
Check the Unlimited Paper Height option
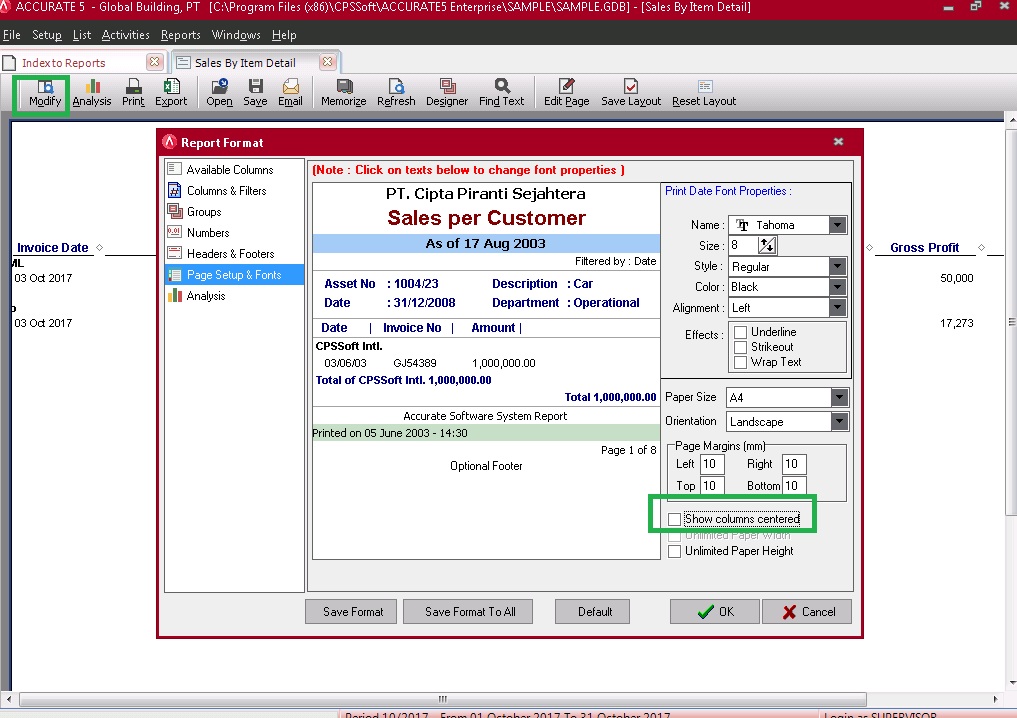[675, 551]
